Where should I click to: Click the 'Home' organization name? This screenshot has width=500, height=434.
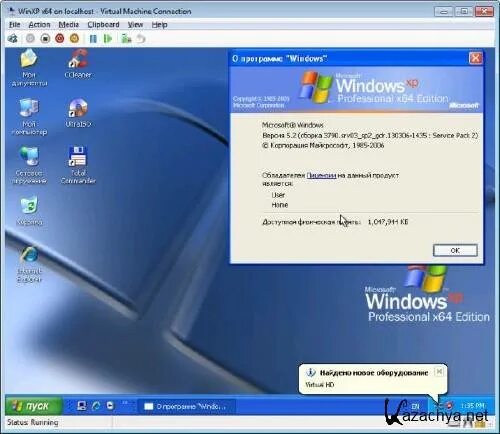[280, 205]
